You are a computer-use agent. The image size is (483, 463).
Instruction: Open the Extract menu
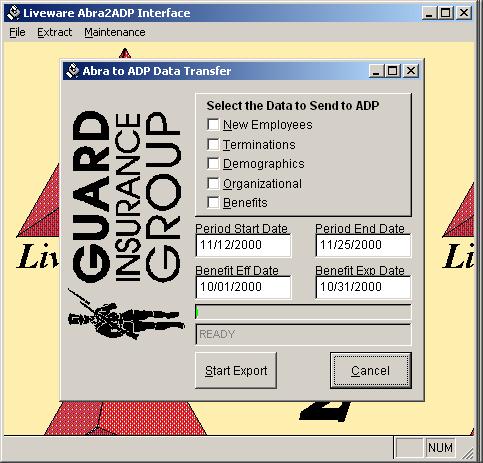click(54, 32)
